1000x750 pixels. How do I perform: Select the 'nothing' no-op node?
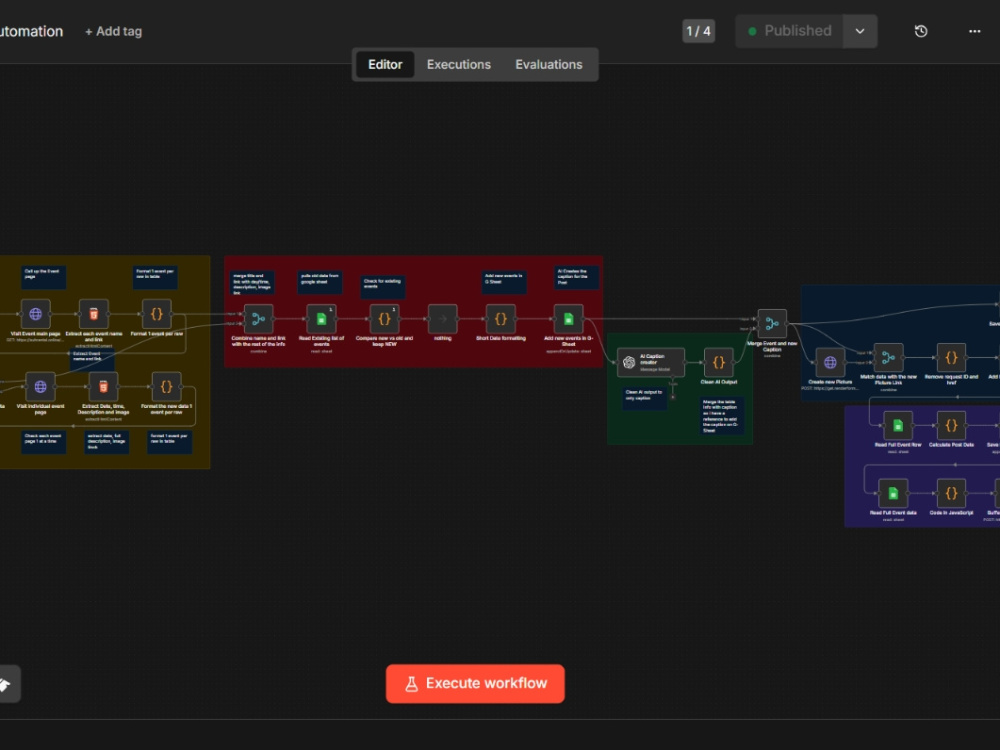443,319
